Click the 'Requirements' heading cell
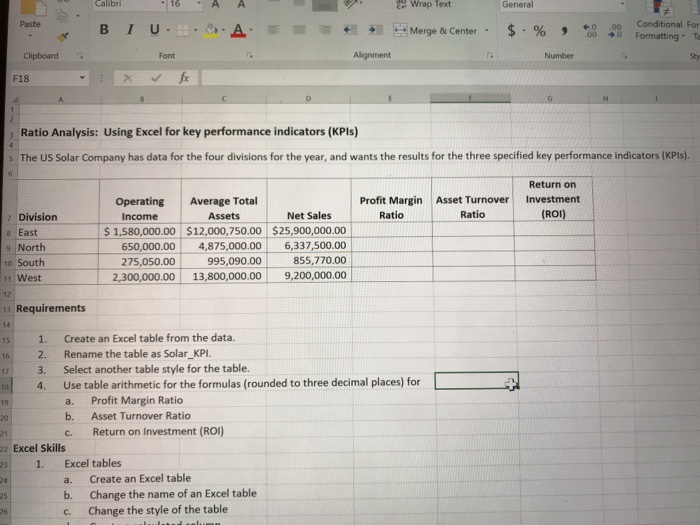Viewport: 700px width, 525px height. 50,308
